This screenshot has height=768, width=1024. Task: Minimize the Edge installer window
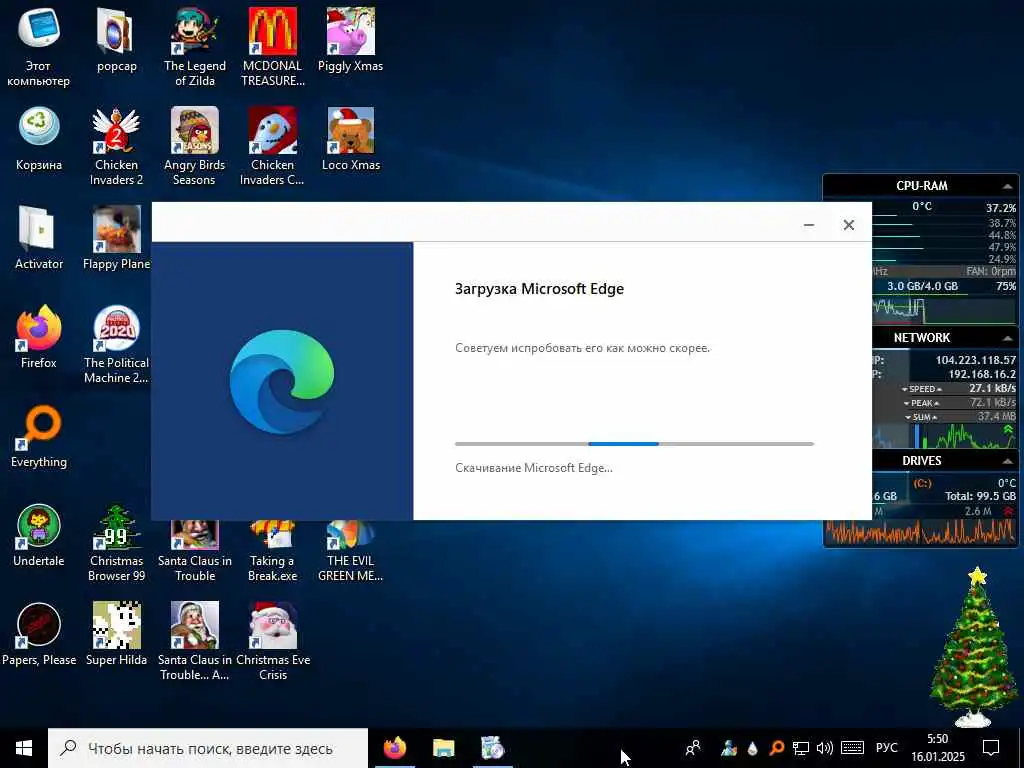pos(808,225)
